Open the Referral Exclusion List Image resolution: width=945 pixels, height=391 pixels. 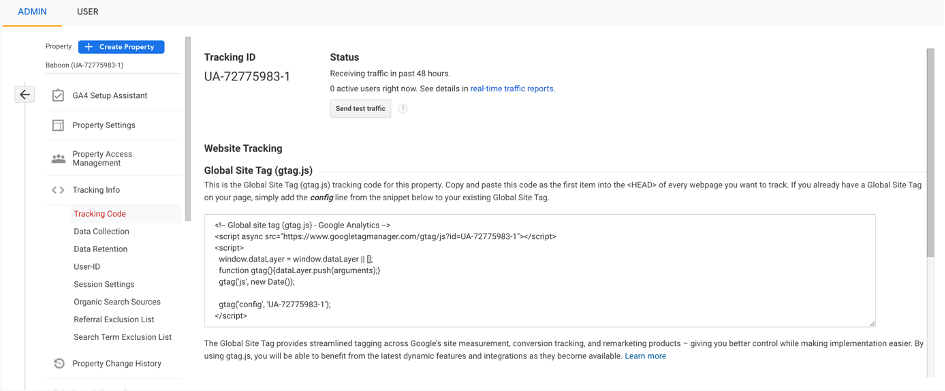click(114, 319)
